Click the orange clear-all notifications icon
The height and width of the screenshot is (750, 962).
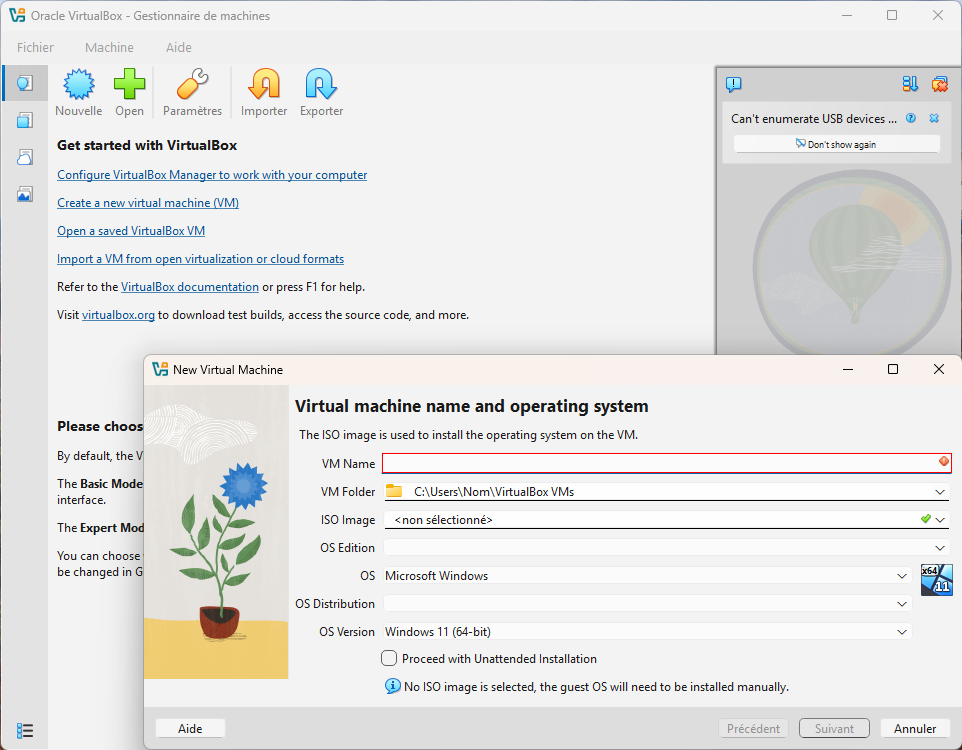point(939,84)
